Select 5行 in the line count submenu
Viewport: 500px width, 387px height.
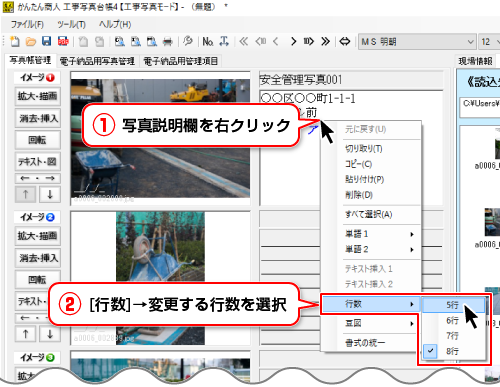(453, 305)
